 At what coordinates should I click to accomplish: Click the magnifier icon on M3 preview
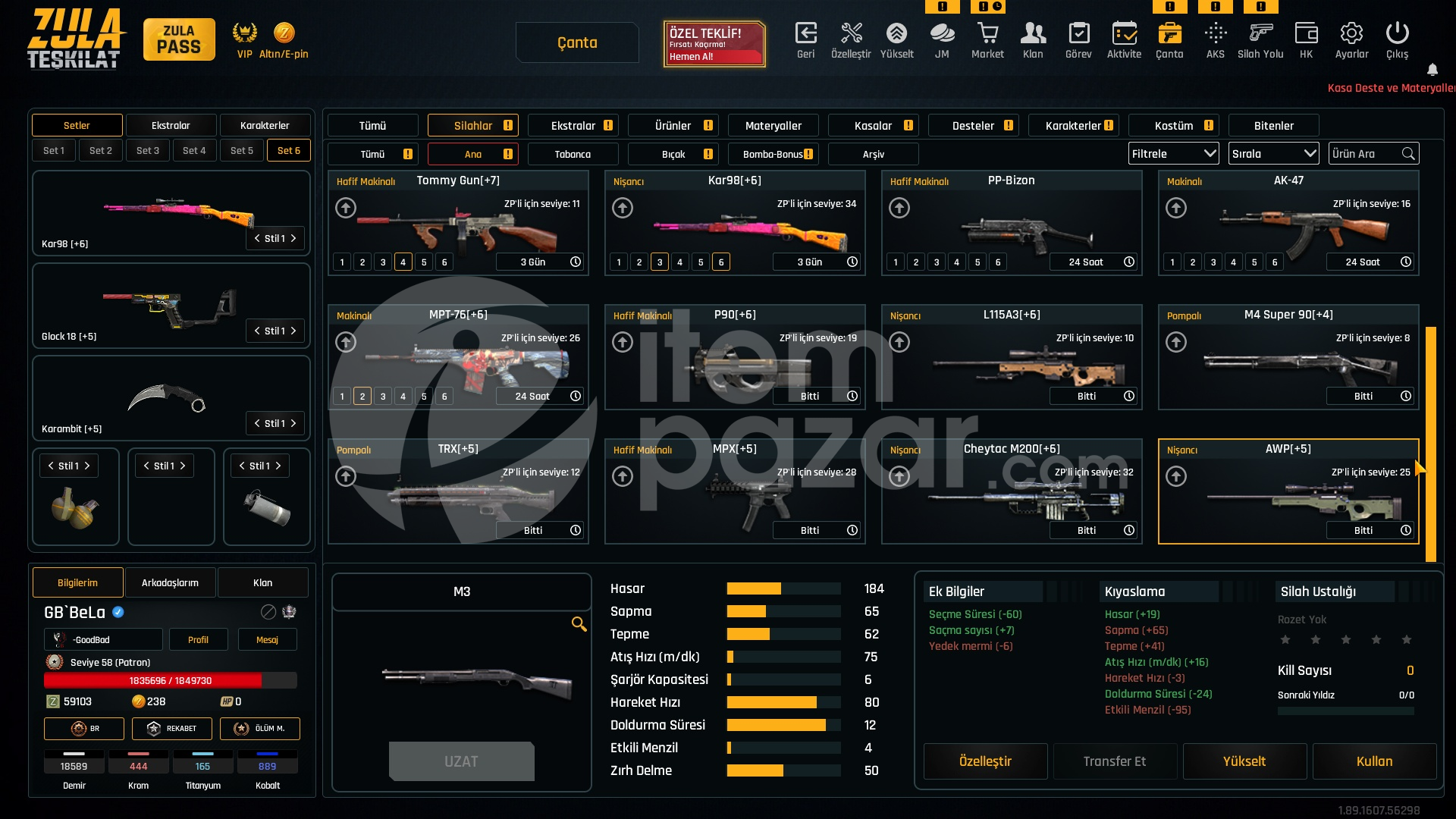579,624
